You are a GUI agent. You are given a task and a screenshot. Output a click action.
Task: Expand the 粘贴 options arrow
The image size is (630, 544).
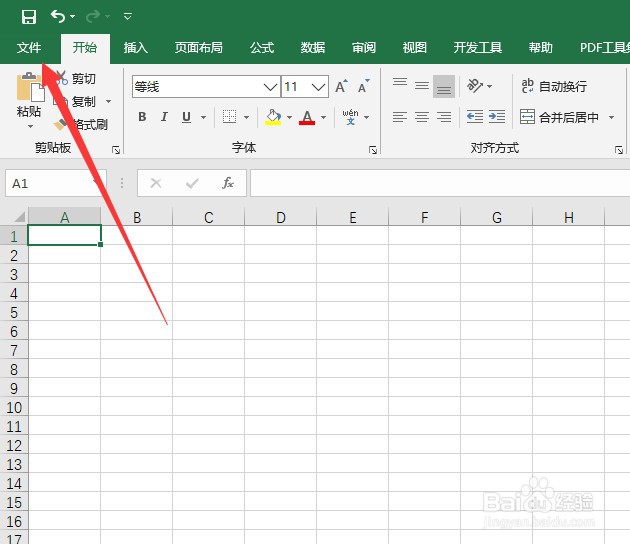30,127
